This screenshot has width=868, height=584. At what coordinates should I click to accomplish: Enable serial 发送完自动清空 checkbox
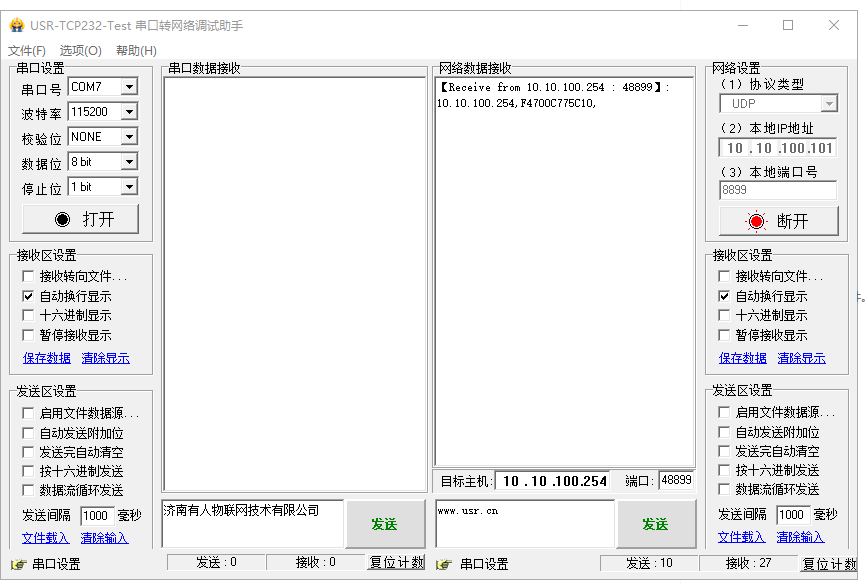[28, 452]
